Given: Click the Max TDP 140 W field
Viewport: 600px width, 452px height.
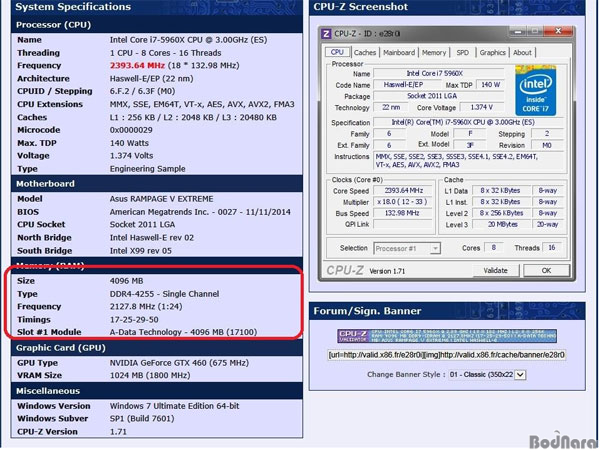Looking at the screenshot, I should [x=490, y=85].
